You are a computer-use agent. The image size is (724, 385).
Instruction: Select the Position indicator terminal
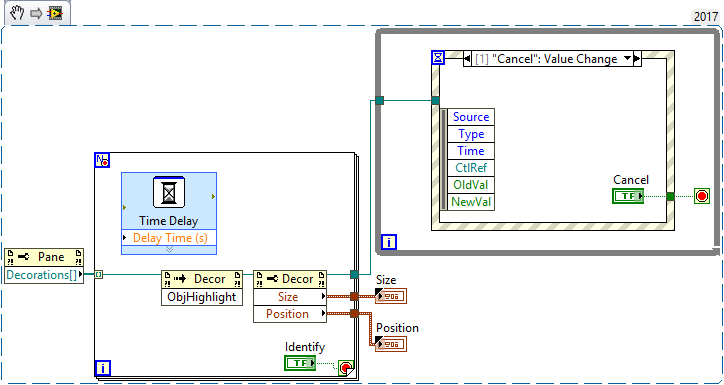[x=391, y=344]
